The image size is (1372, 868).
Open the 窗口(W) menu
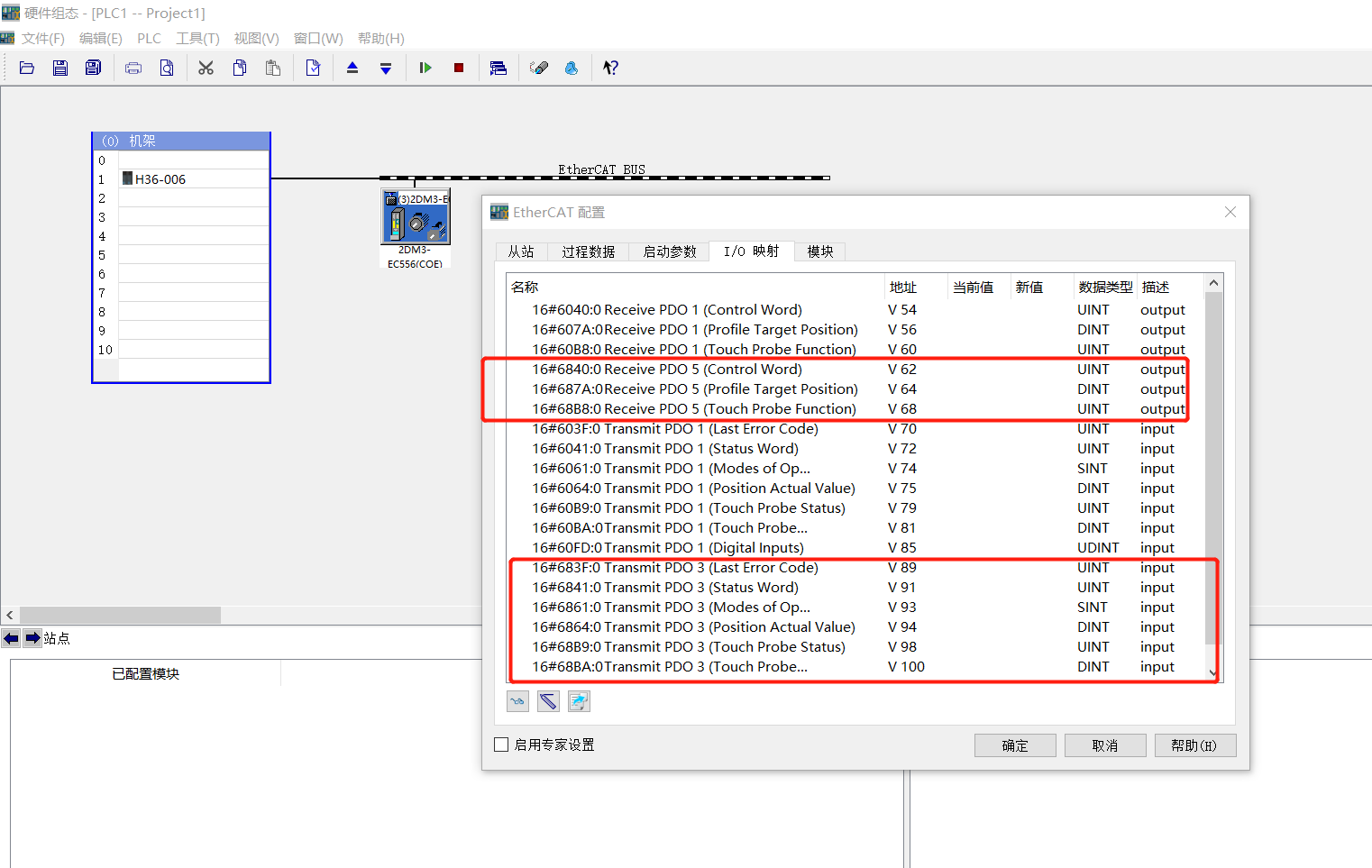coord(318,39)
